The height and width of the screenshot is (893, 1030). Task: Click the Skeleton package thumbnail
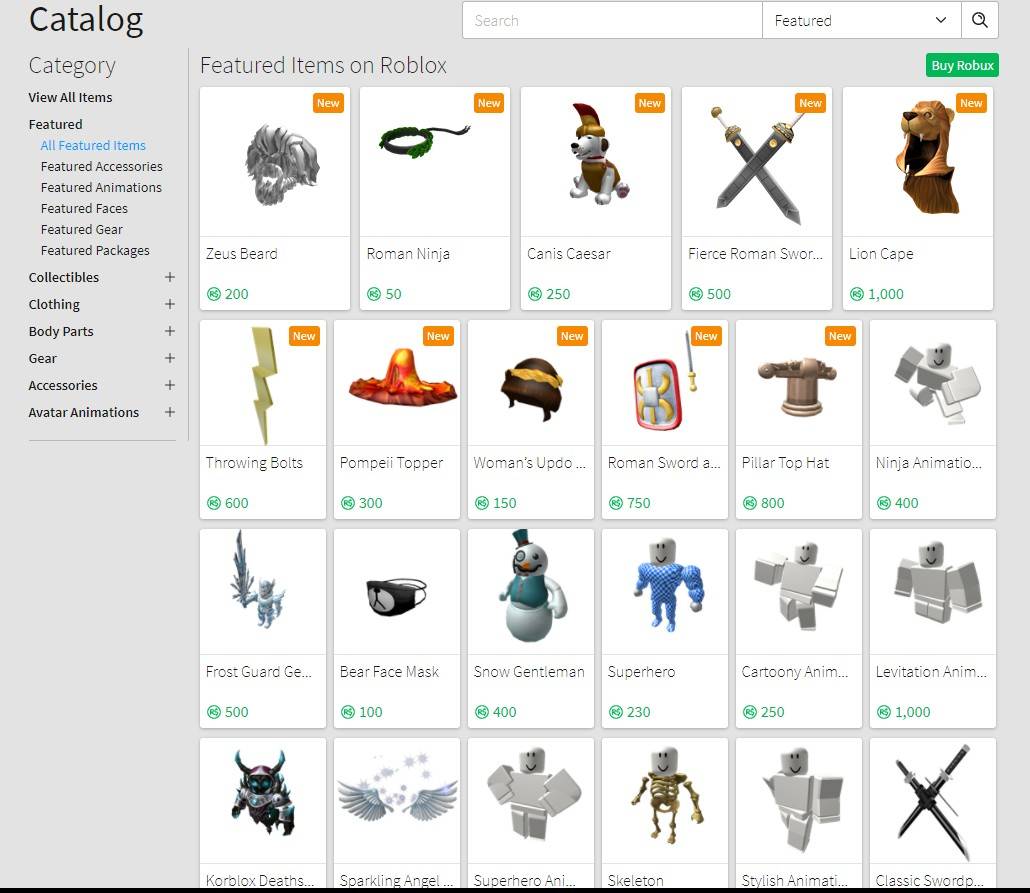point(665,801)
